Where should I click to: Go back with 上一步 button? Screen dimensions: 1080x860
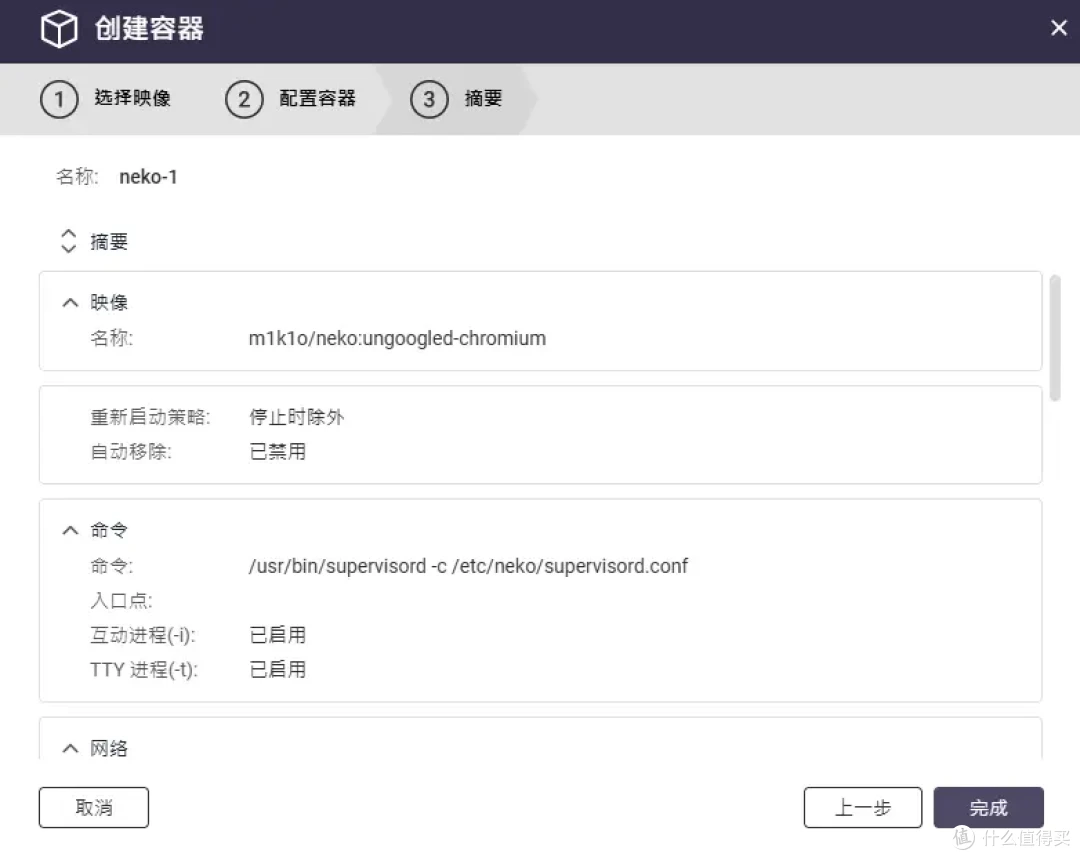click(x=862, y=808)
